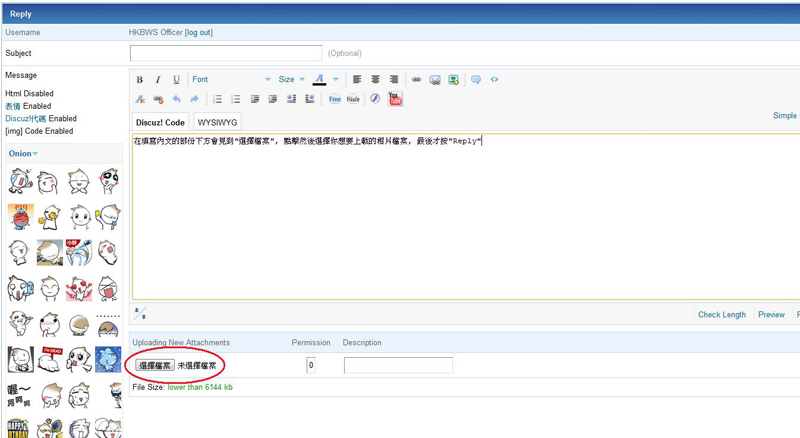Image resolution: width=800 pixels, height=438 pixels.
Task: Click the log out link
Action: [x=198, y=32]
